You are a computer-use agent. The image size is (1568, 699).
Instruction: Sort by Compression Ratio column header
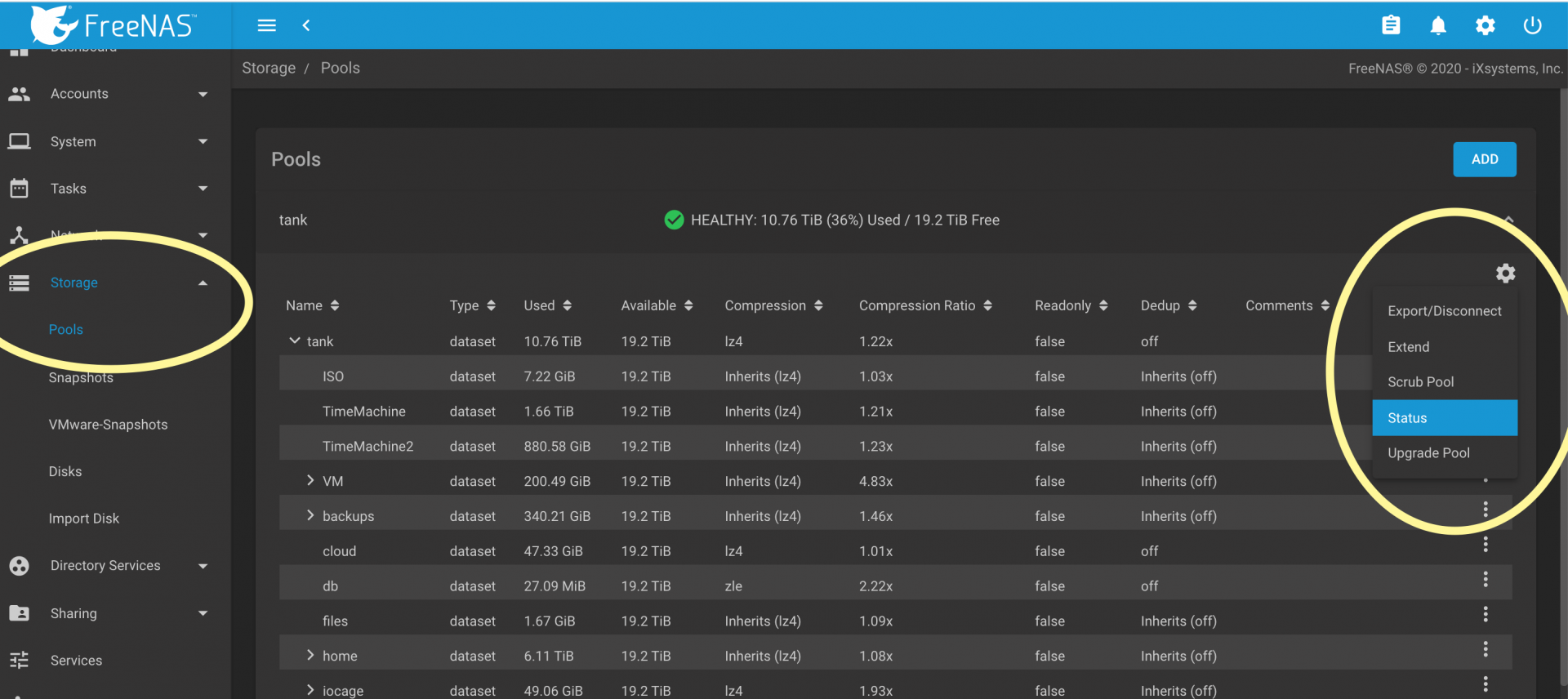(925, 305)
